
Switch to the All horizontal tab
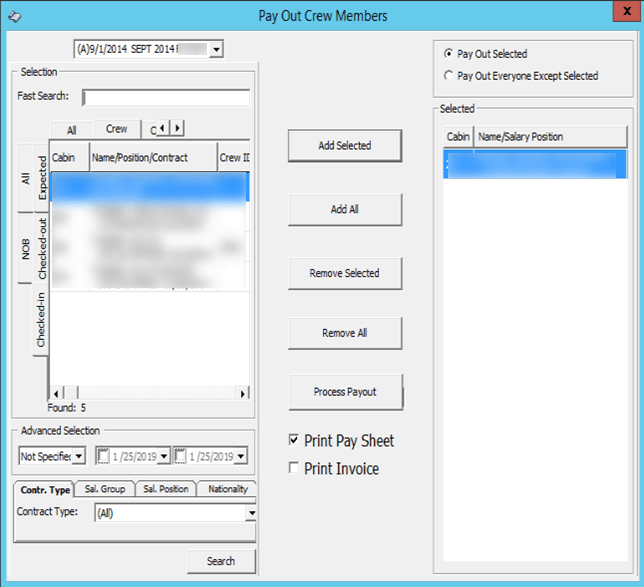pos(72,130)
